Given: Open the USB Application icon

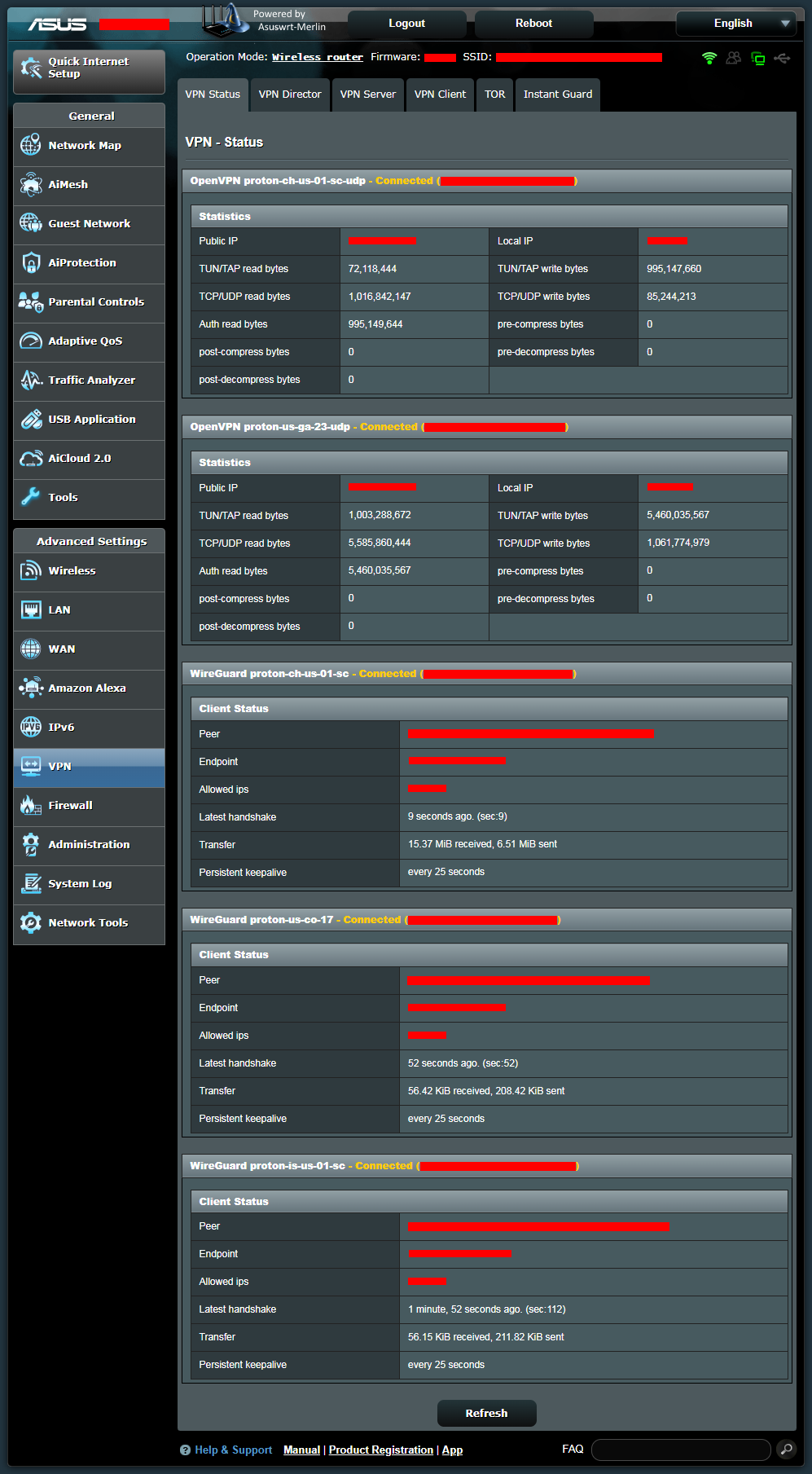Looking at the screenshot, I should tap(31, 419).
